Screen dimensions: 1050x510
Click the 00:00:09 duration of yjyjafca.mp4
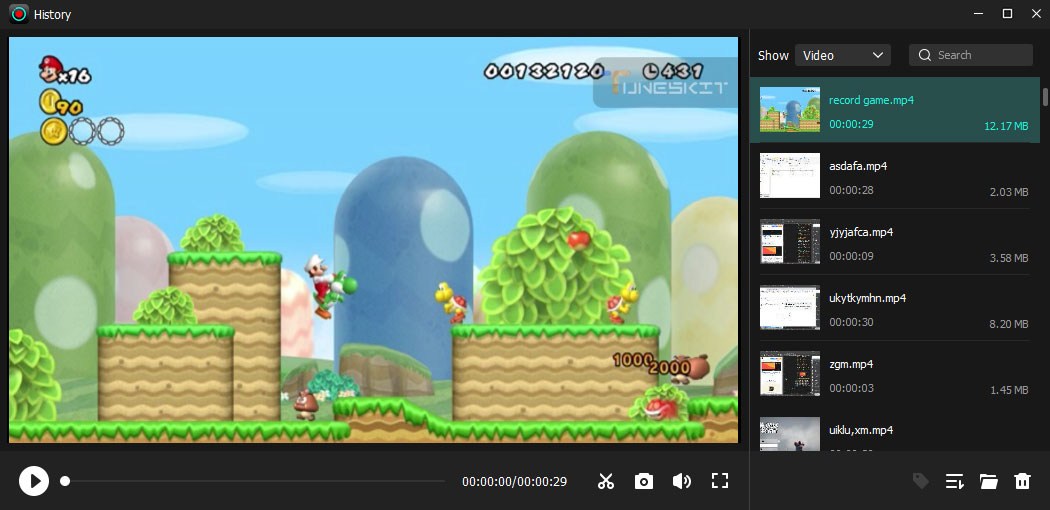tap(851, 256)
